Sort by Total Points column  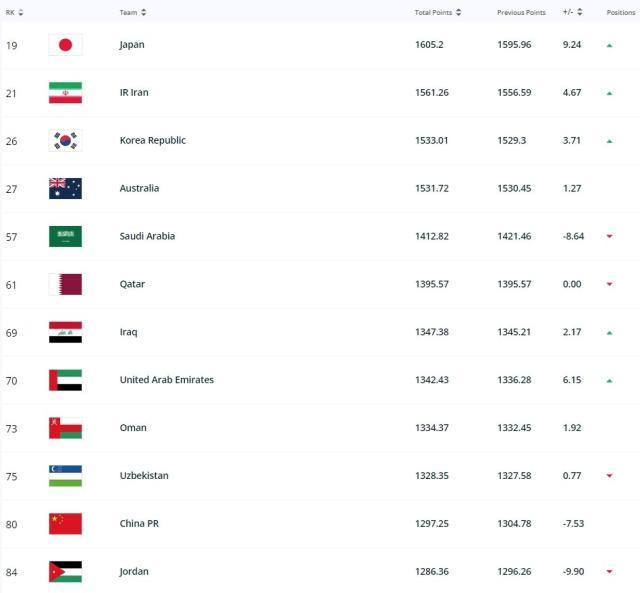tap(438, 12)
